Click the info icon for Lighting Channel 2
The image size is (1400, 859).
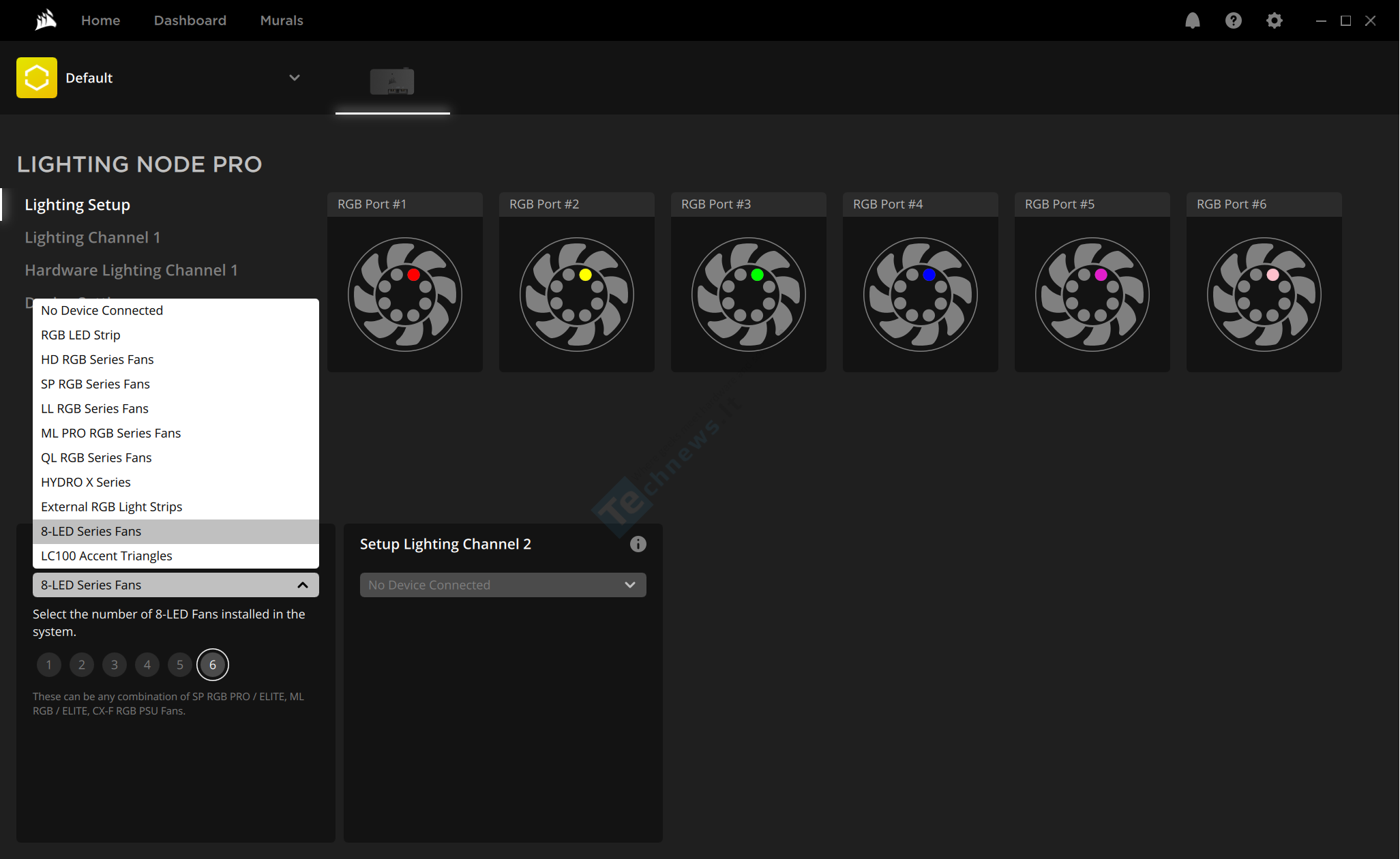638,544
